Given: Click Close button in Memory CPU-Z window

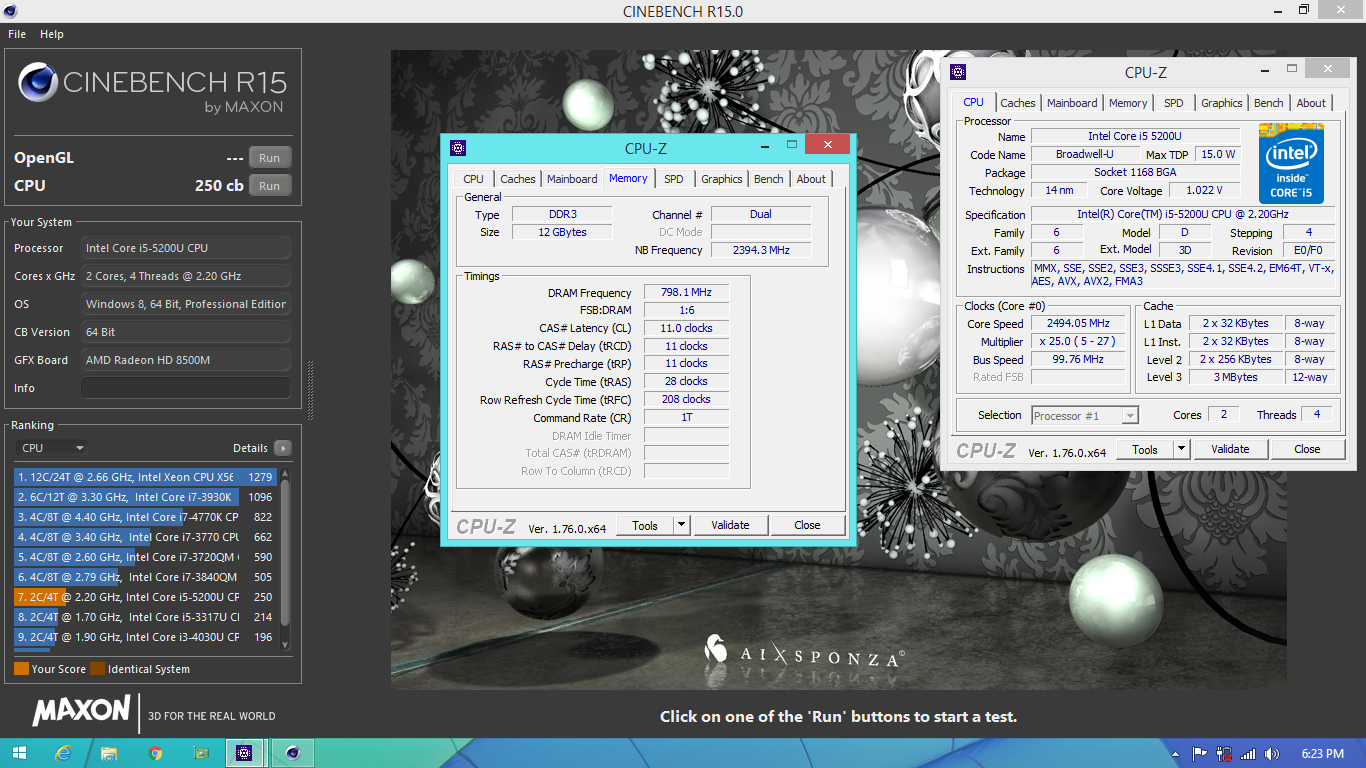Looking at the screenshot, I should click(807, 525).
